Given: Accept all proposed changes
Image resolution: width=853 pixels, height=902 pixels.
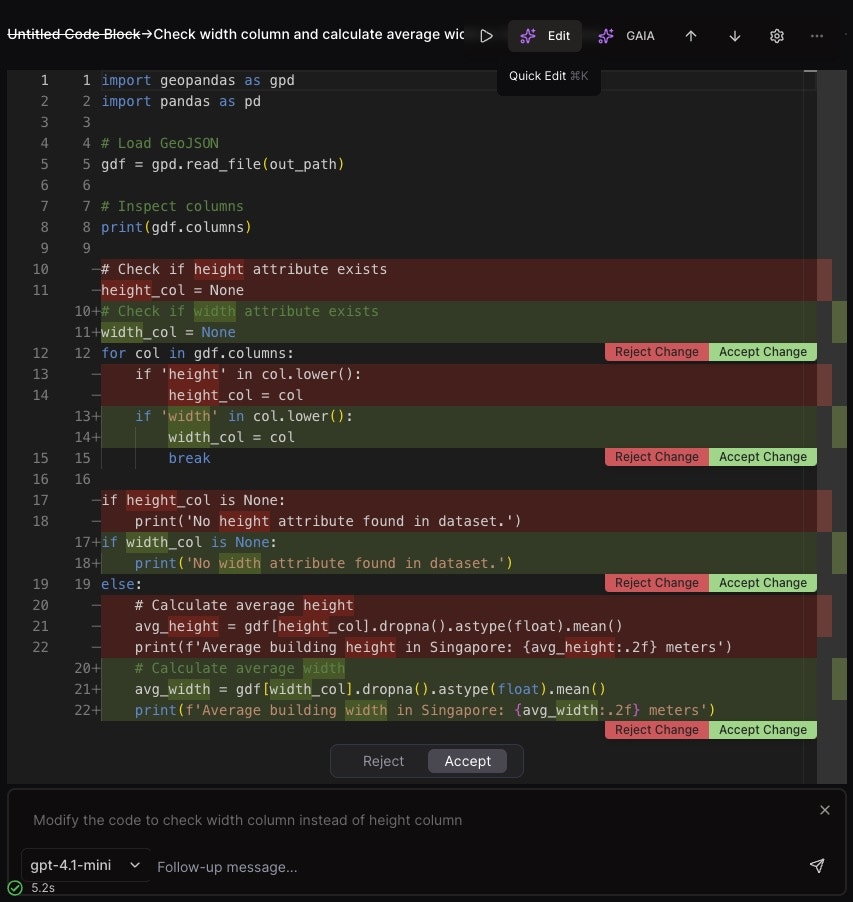Looking at the screenshot, I should [x=468, y=761].
